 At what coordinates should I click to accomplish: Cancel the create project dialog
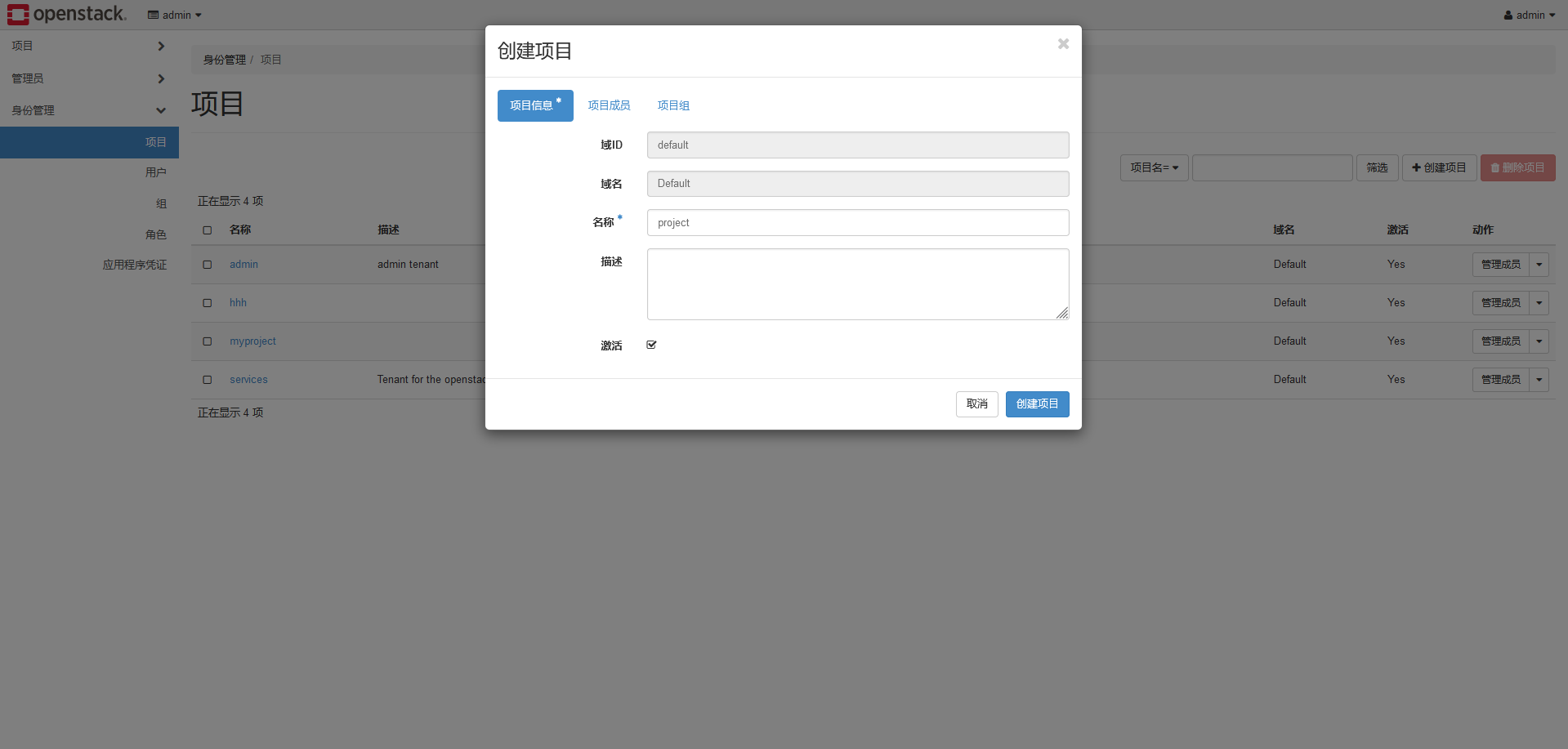pos(976,404)
